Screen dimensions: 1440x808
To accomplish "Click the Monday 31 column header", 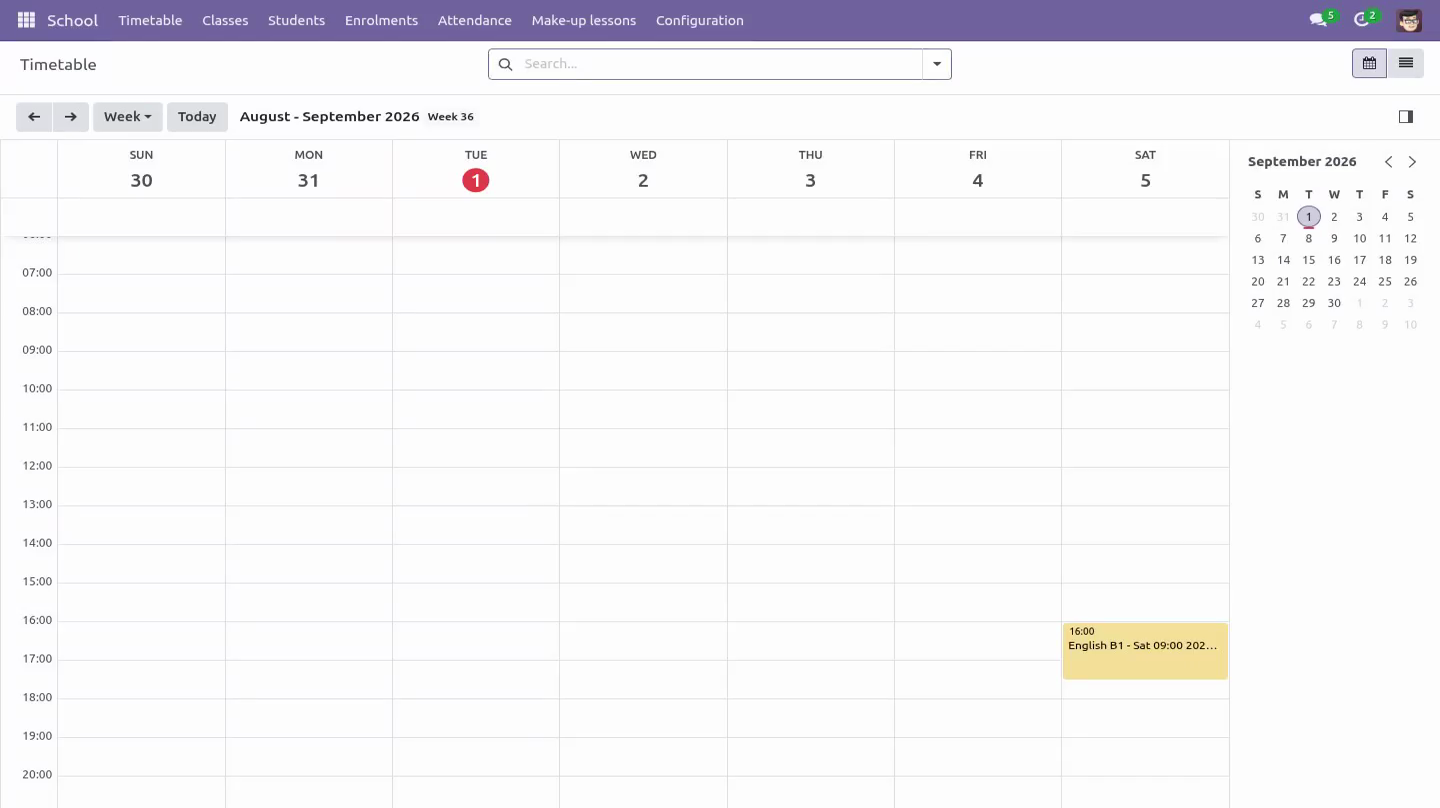I will [308, 169].
